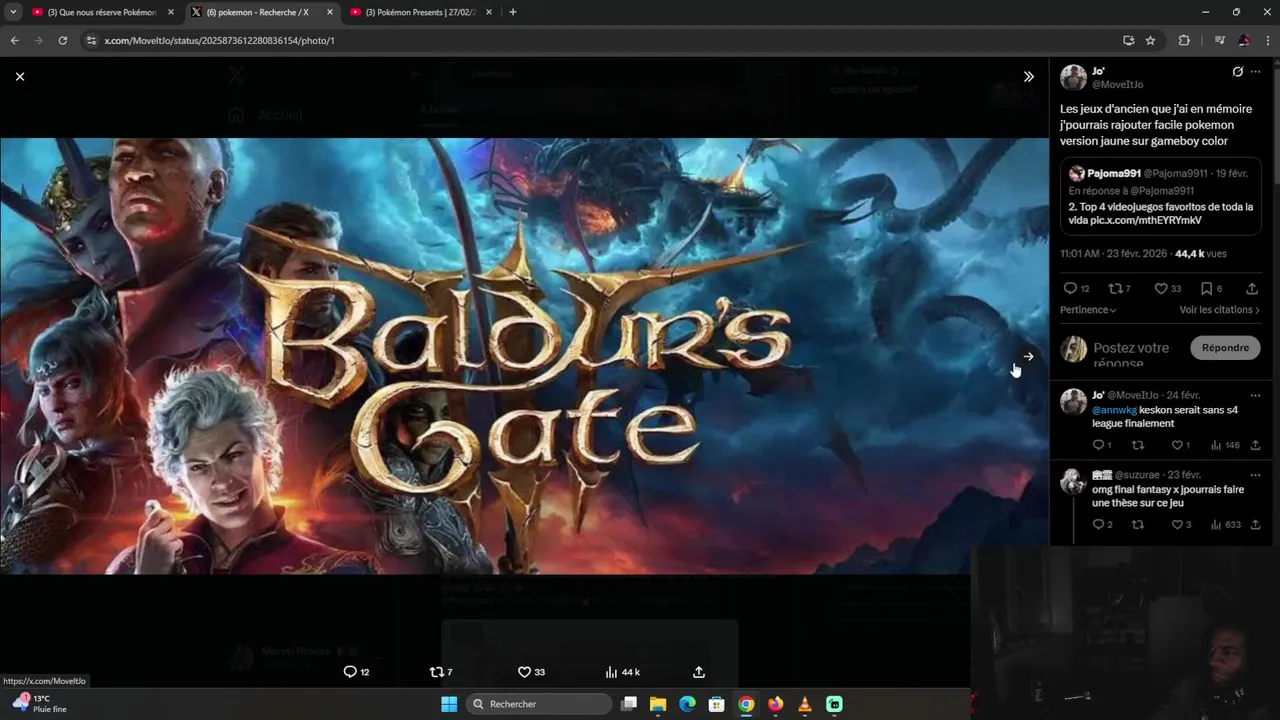Repost the keskon serait comment
The image size is (1280, 720).
coord(1137,445)
